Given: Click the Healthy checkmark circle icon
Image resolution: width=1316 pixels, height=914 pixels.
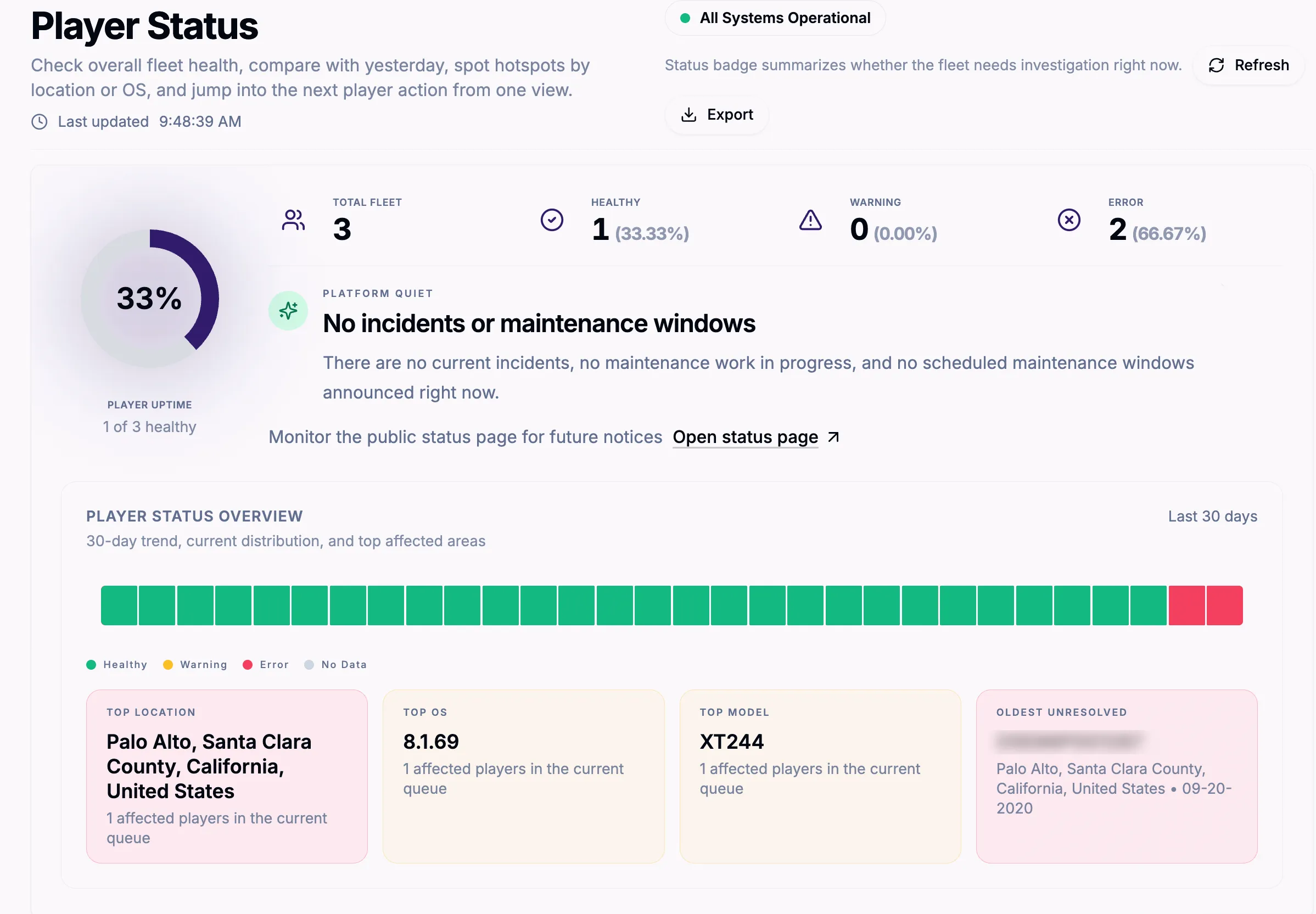Looking at the screenshot, I should (552, 220).
